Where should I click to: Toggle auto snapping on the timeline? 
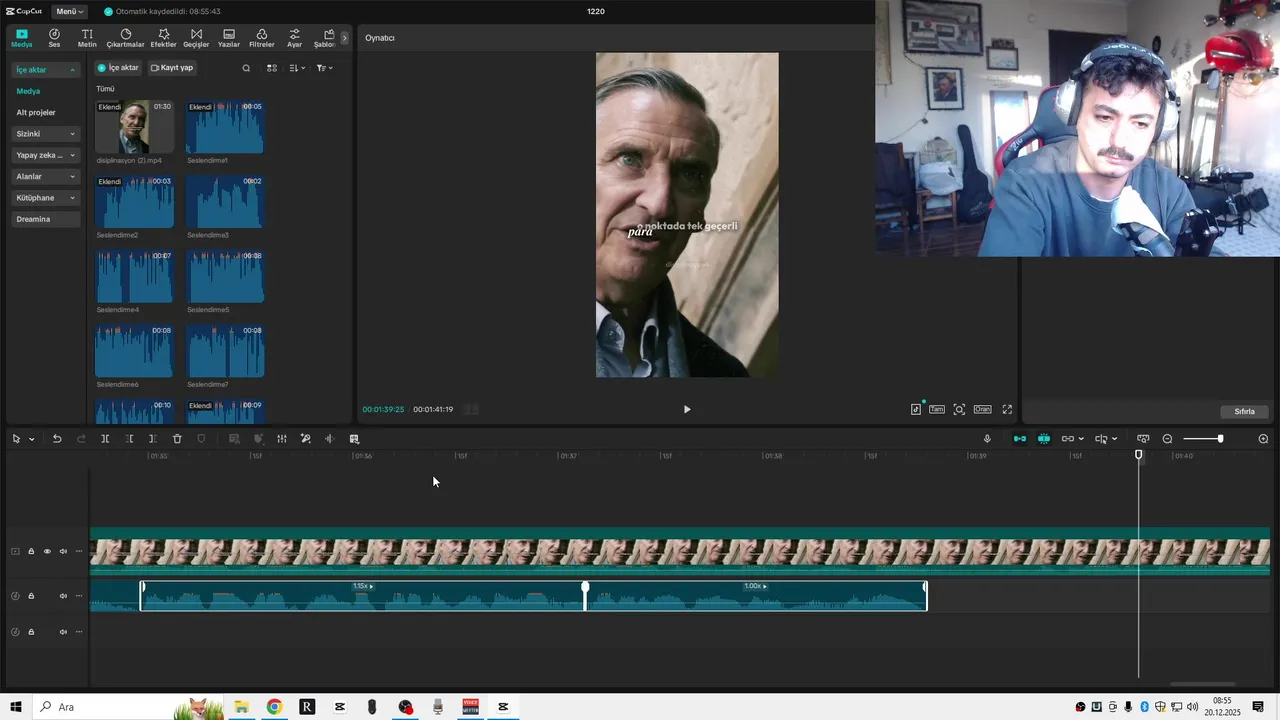click(x=1044, y=439)
